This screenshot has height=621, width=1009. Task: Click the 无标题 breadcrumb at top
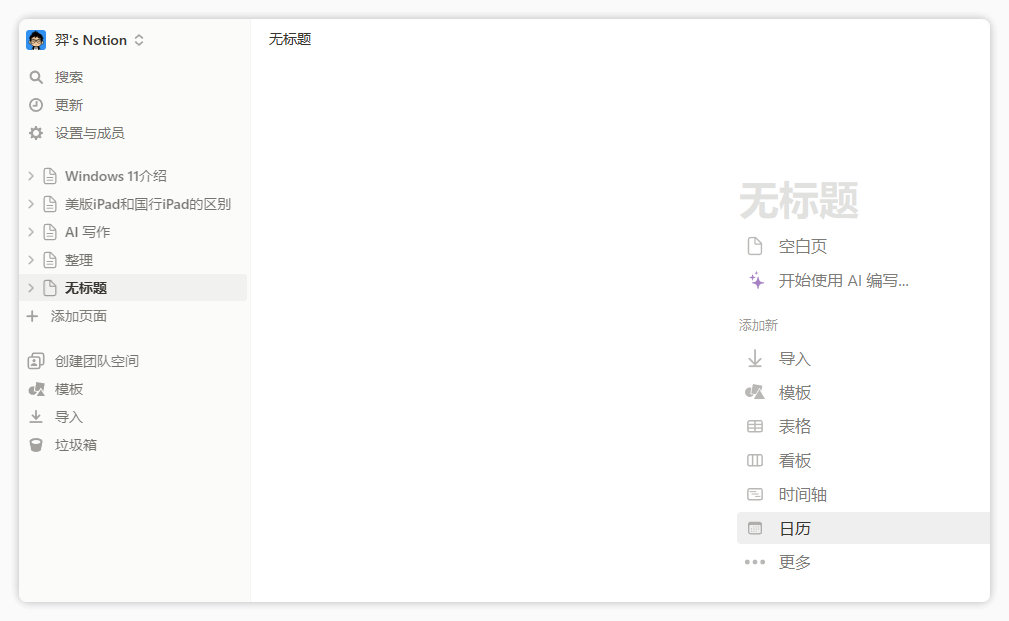click(290, 39)
